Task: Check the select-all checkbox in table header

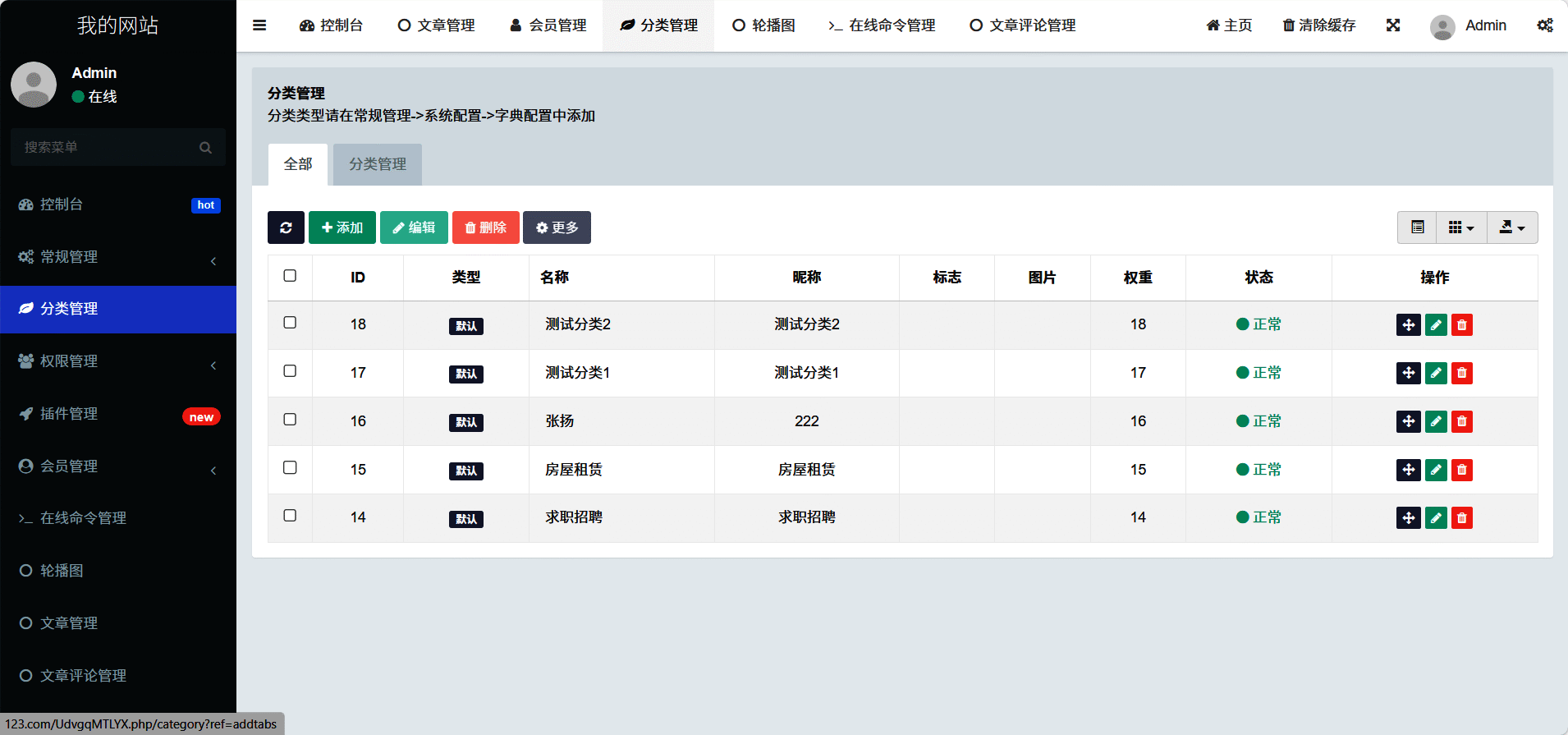Action: click(x=290, y=276)
